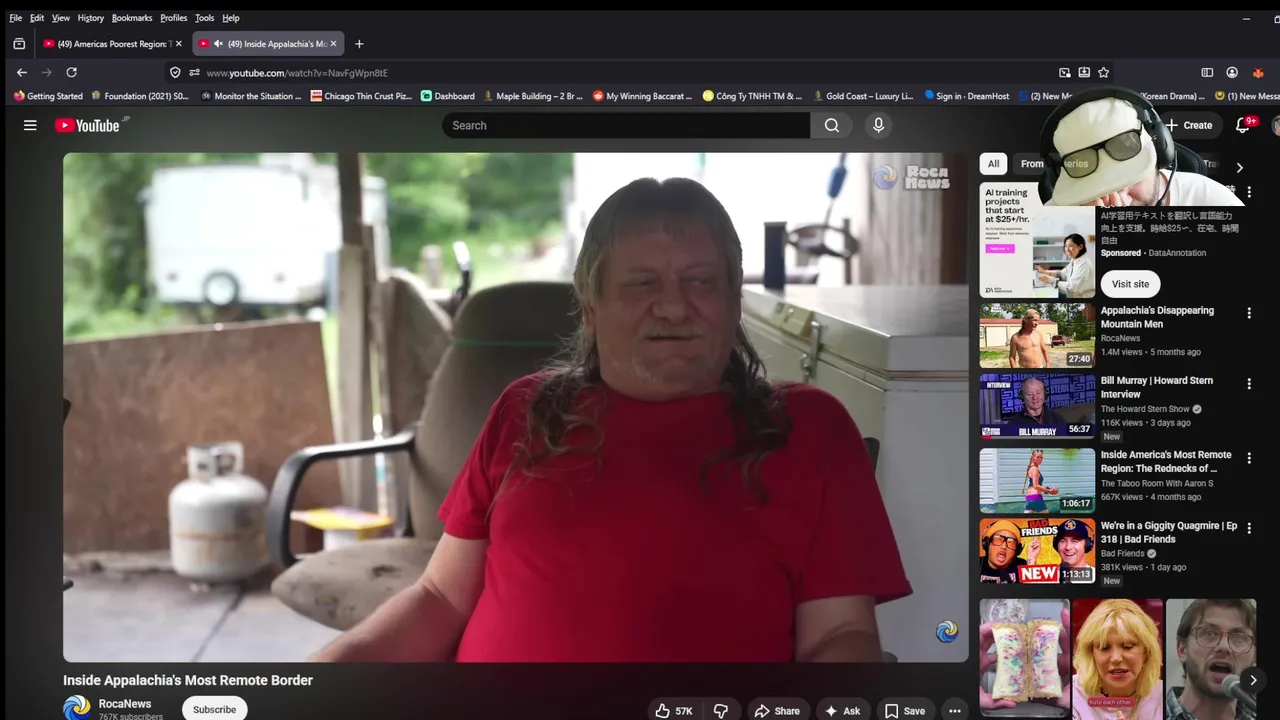The width and height of the screenshot is (1280, 720).
Task: Open the RocaNews channel name link
Action: click(x=125, y=704)
